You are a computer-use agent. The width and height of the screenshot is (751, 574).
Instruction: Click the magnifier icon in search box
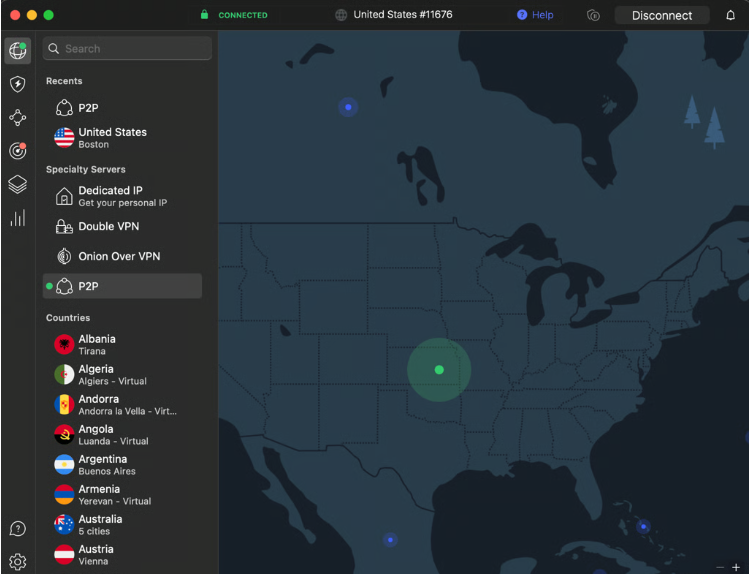54,49
